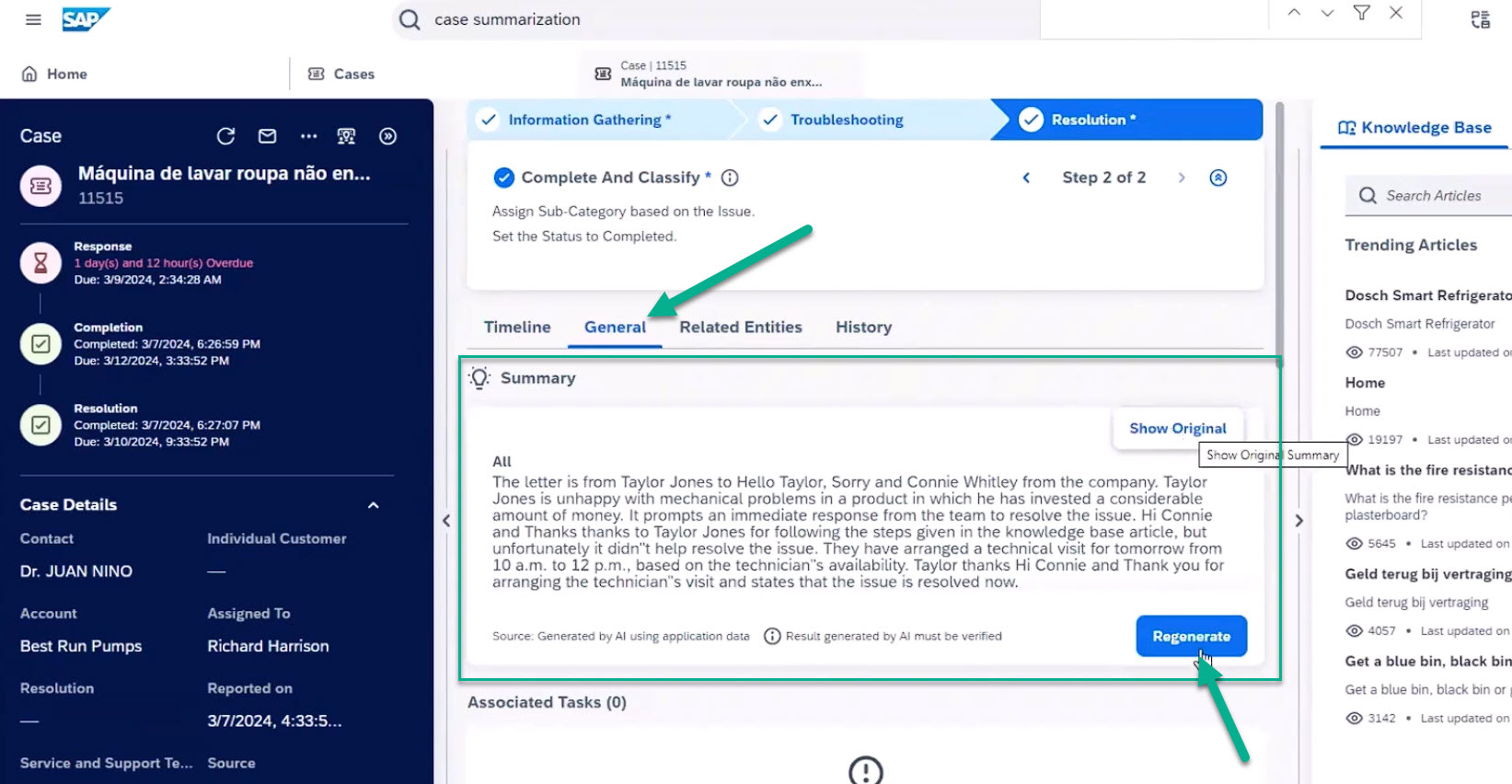Click assignee Richard Harrison
The image size is (1512, 784).
coord(268,646)
